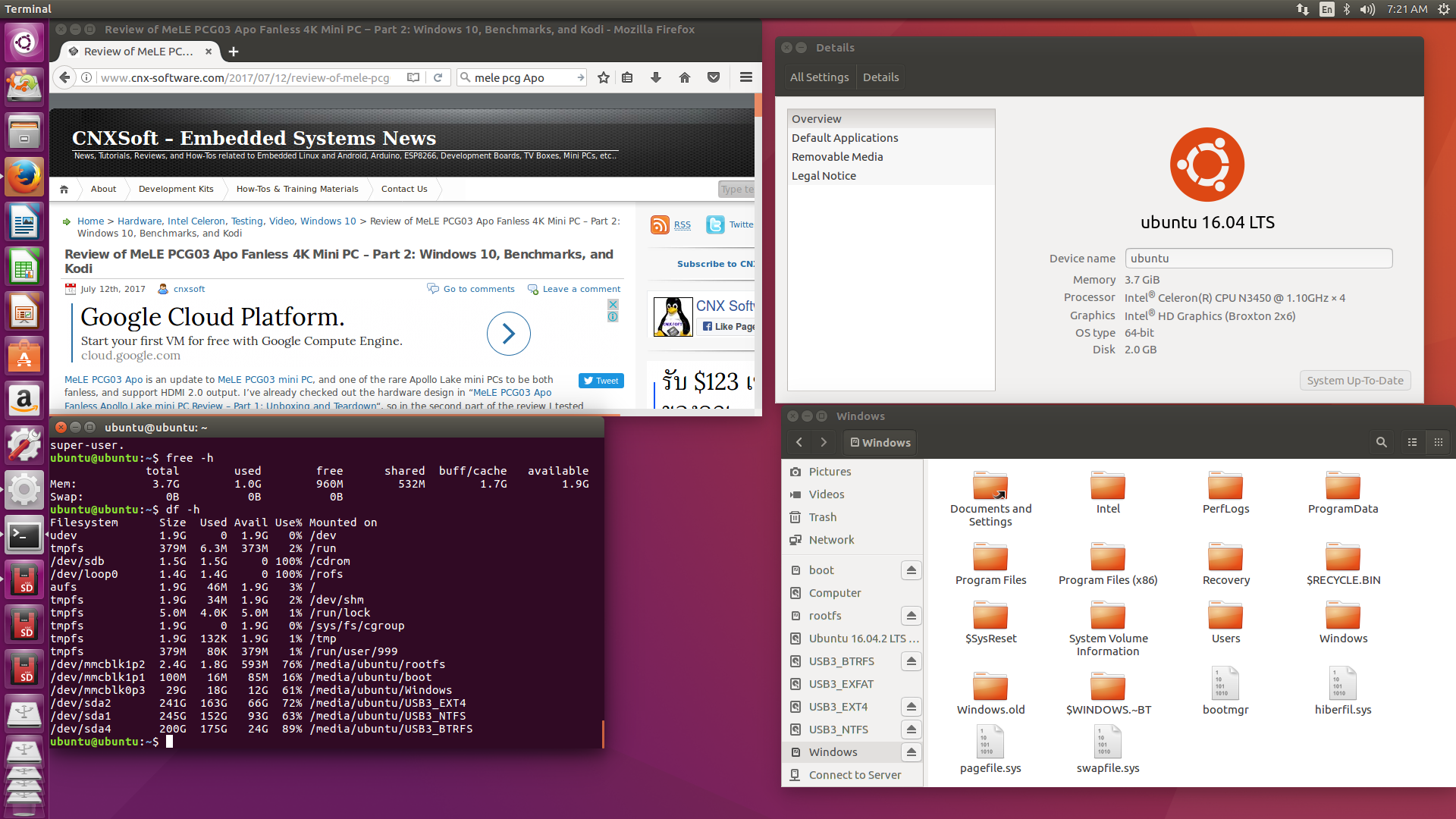This screenshot has height=819, width=1456.
Task: Open the Files manager dock icon
Action: tap(24, 133)
